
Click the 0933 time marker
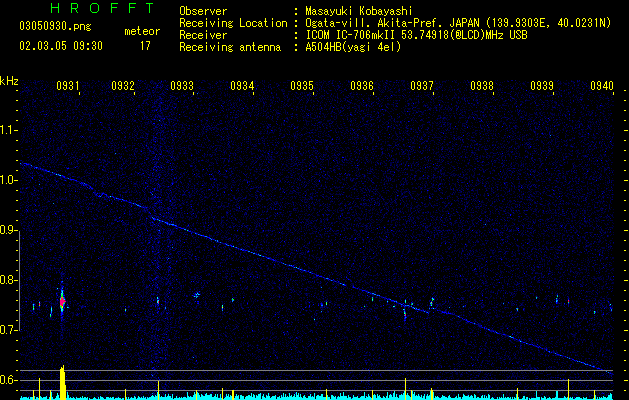(182, 85)
